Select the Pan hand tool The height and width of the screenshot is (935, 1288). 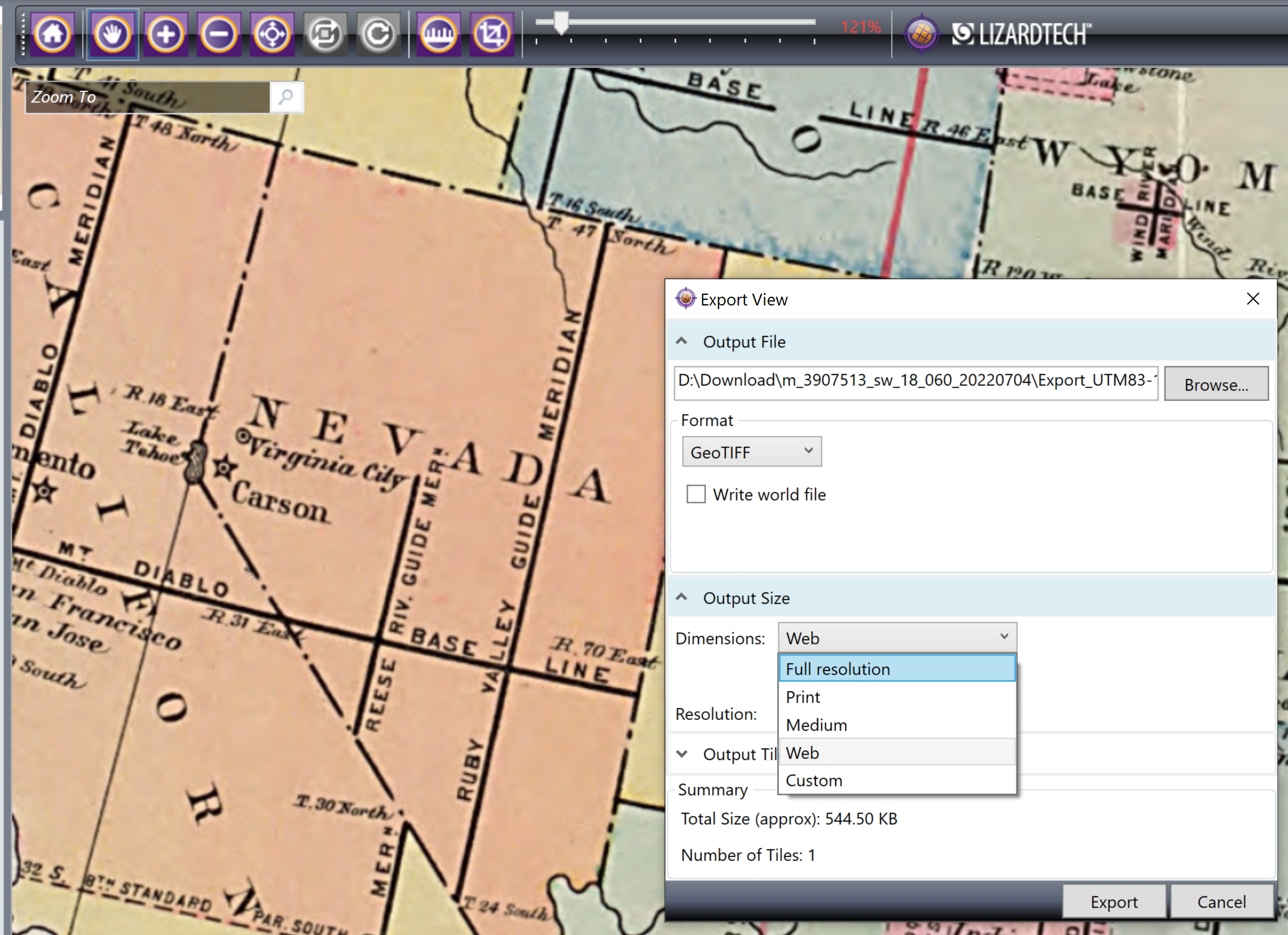[x=113, y=34]
